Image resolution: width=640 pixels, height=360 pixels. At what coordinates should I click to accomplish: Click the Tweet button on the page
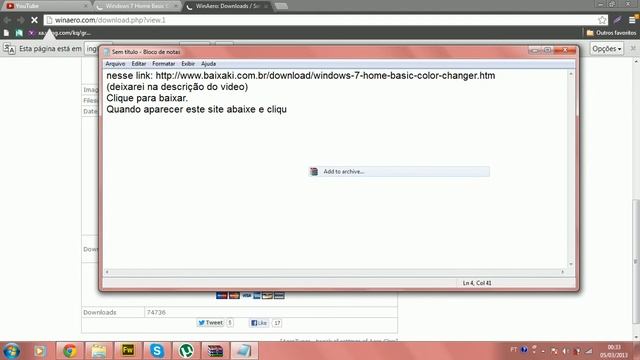[x=211, y=323]
